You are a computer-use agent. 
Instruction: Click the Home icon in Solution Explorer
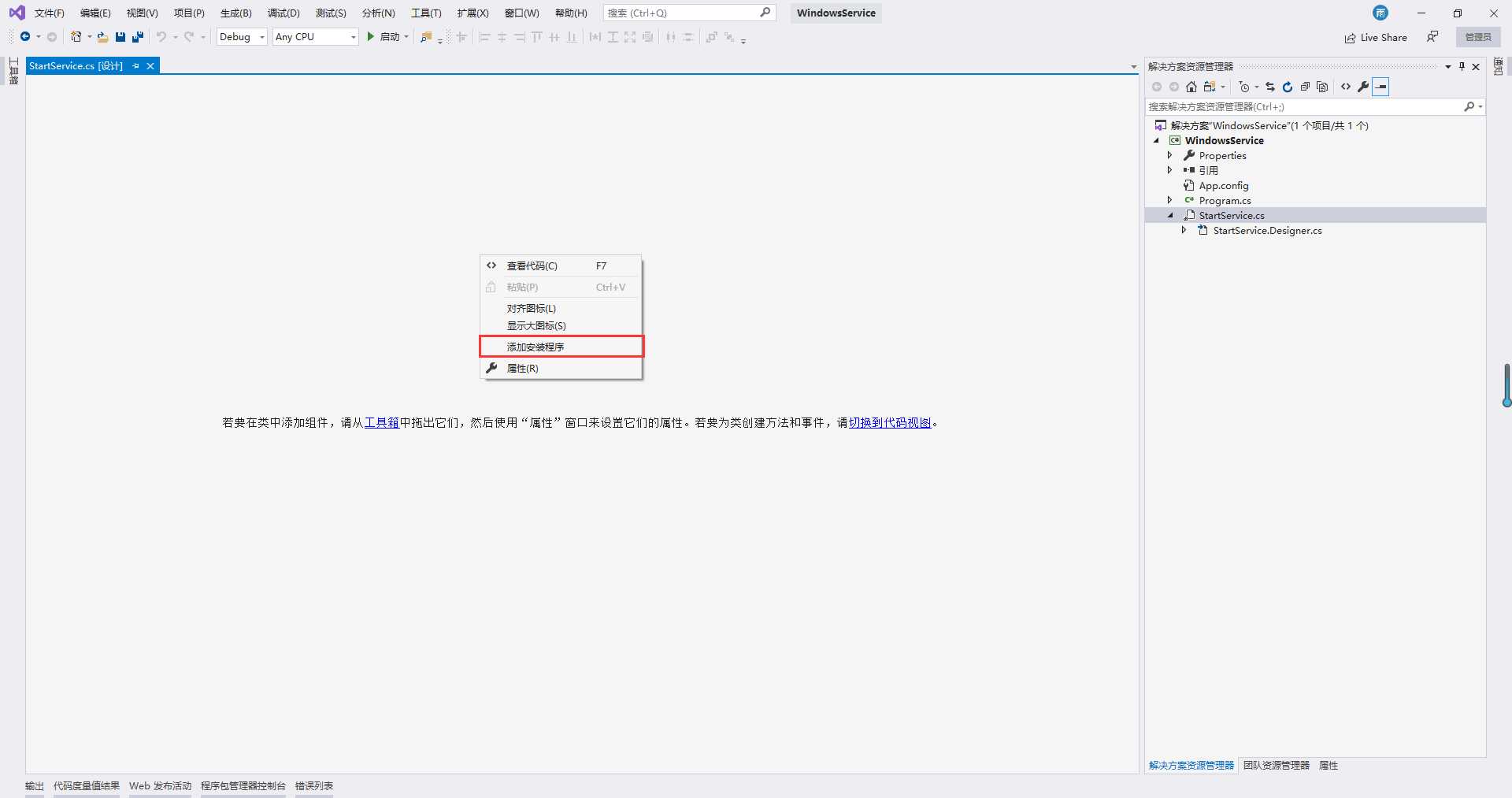tap(1191, 87)
